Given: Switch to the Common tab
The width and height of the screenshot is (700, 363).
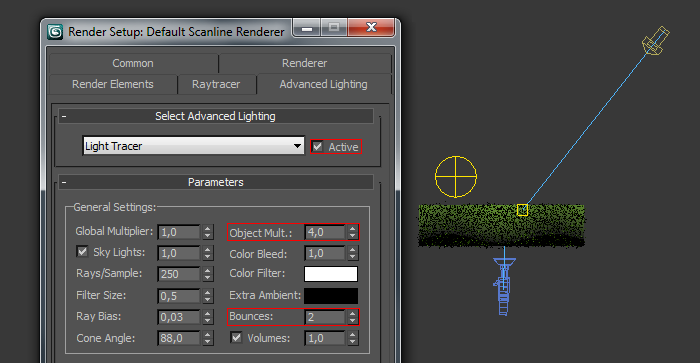Looking at the screenshot, I should click(133, 63).
